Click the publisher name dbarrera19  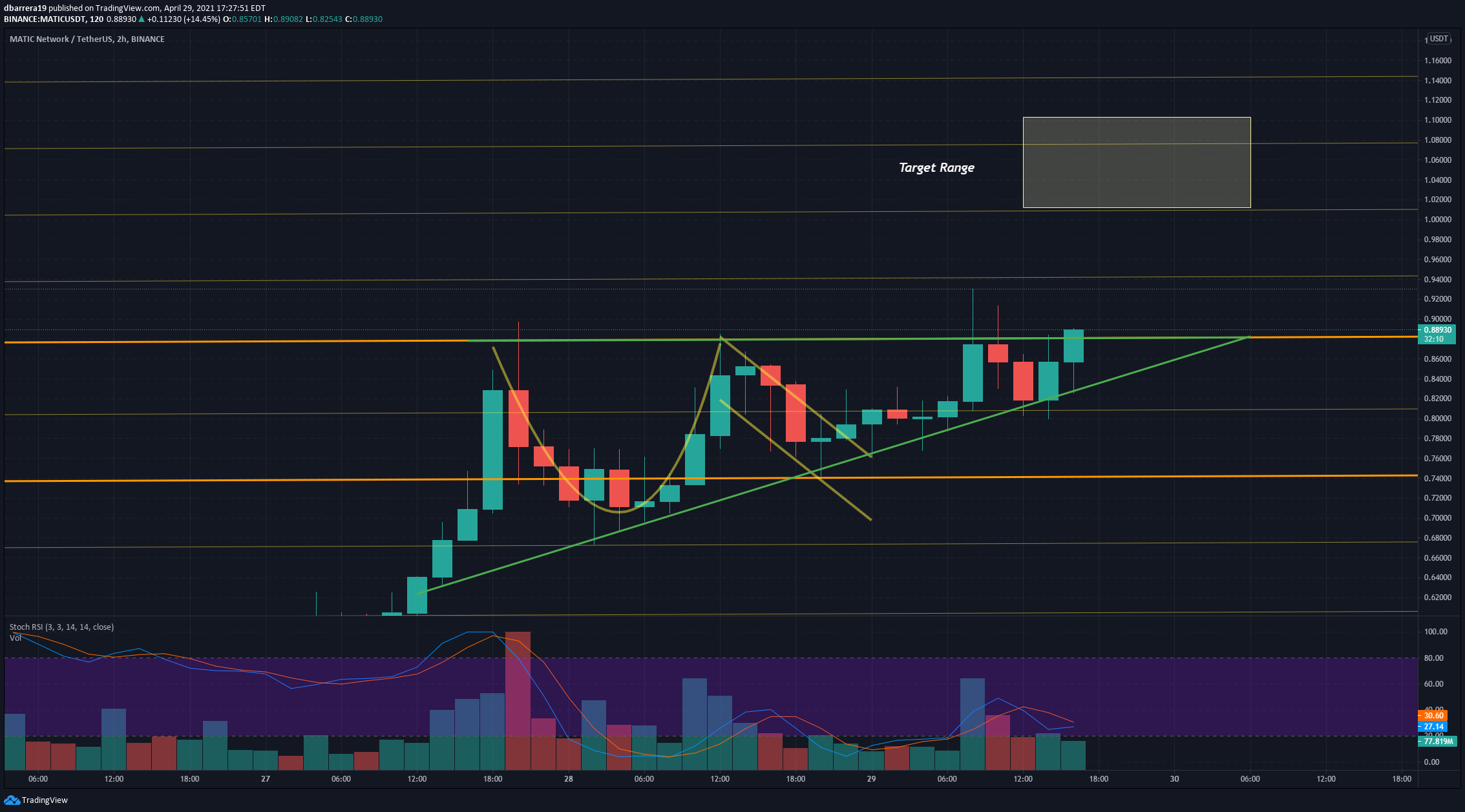click(x=25, y=8)
